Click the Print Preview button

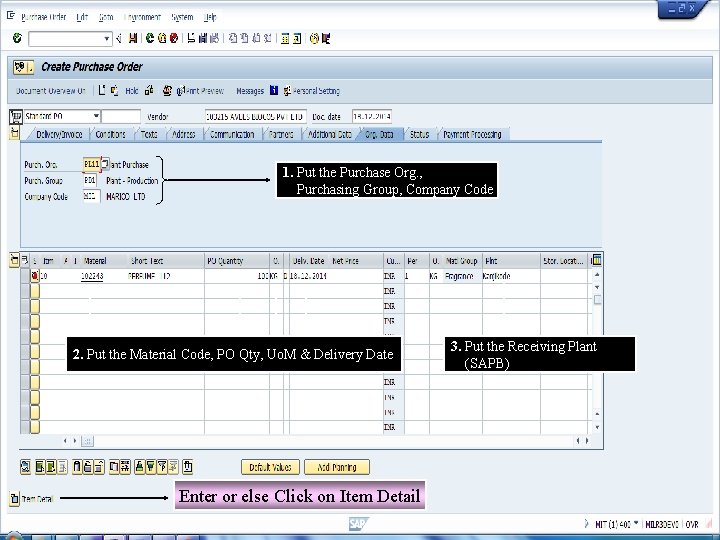[x=200, y=91]
